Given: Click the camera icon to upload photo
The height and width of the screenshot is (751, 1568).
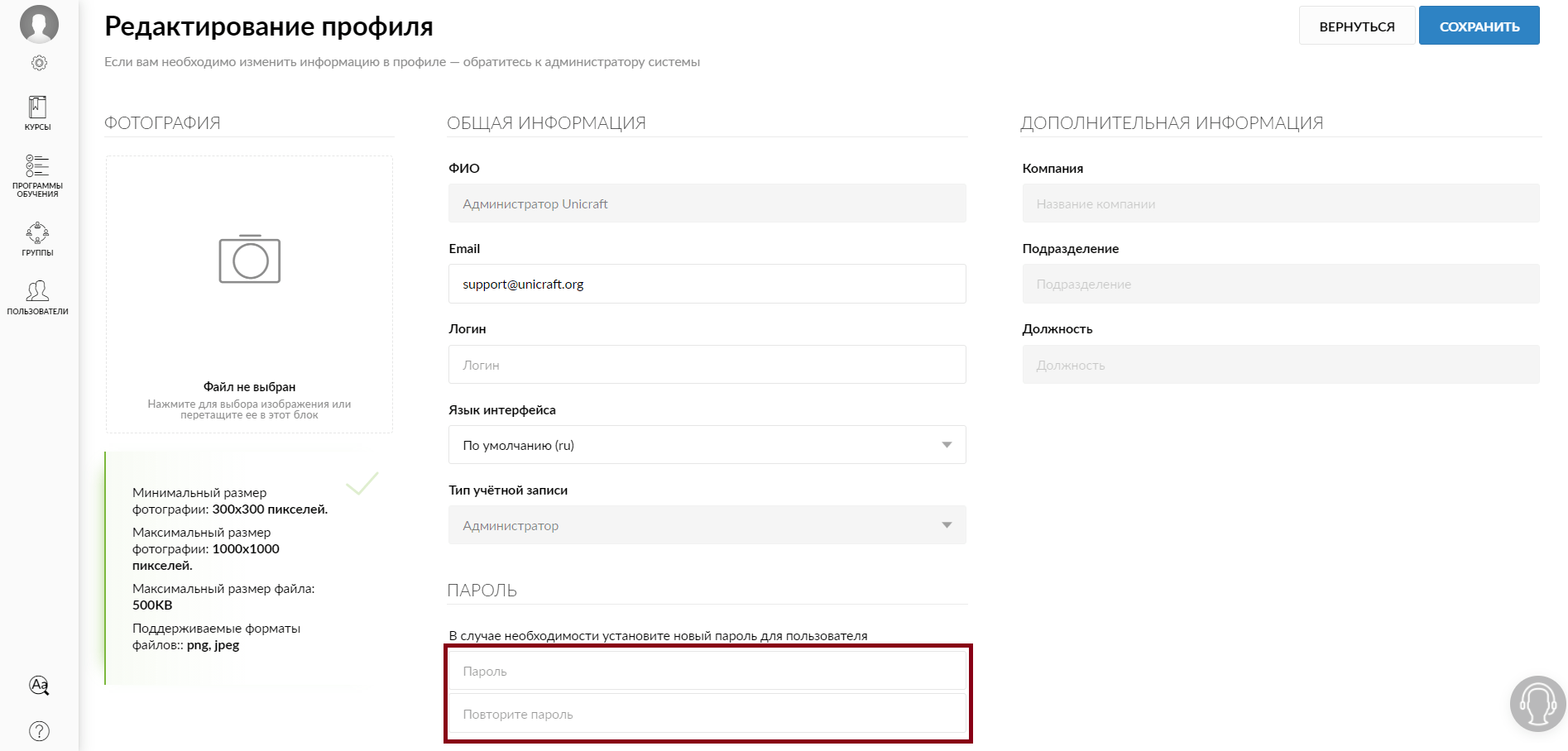Looking at the screenshot, I should coord(249,260).
